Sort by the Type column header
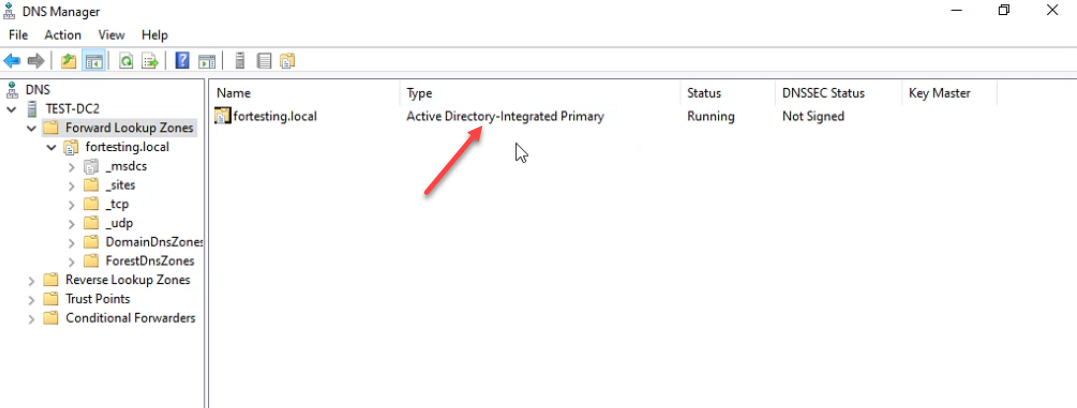1077x408 pixels. coord(541,93)
